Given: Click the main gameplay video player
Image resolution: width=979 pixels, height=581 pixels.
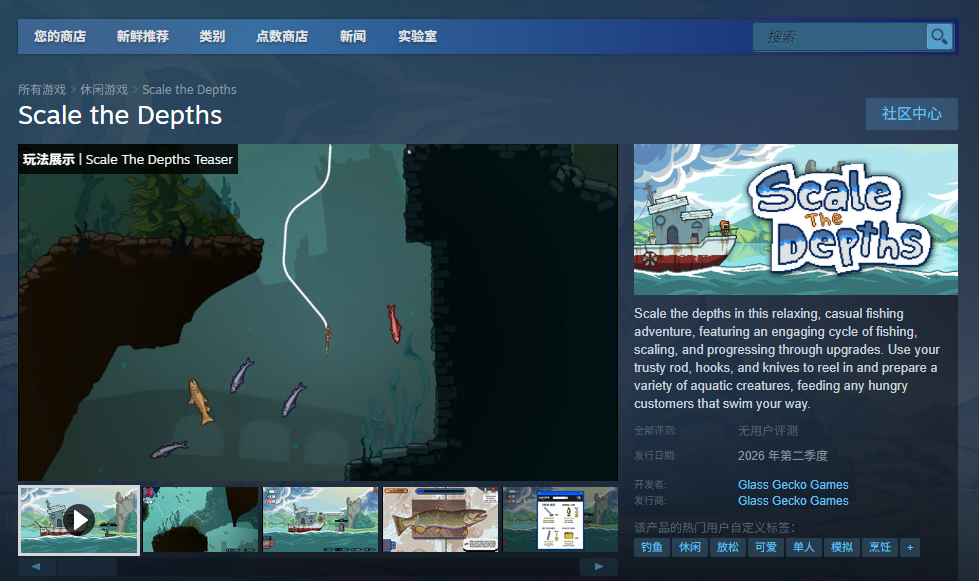Looking at the screenshot, I should [x=318, y=313].
